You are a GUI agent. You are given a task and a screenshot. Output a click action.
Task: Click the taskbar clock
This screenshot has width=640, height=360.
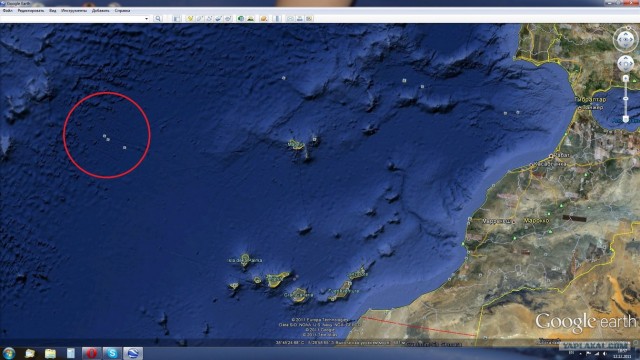pos(622,353)
